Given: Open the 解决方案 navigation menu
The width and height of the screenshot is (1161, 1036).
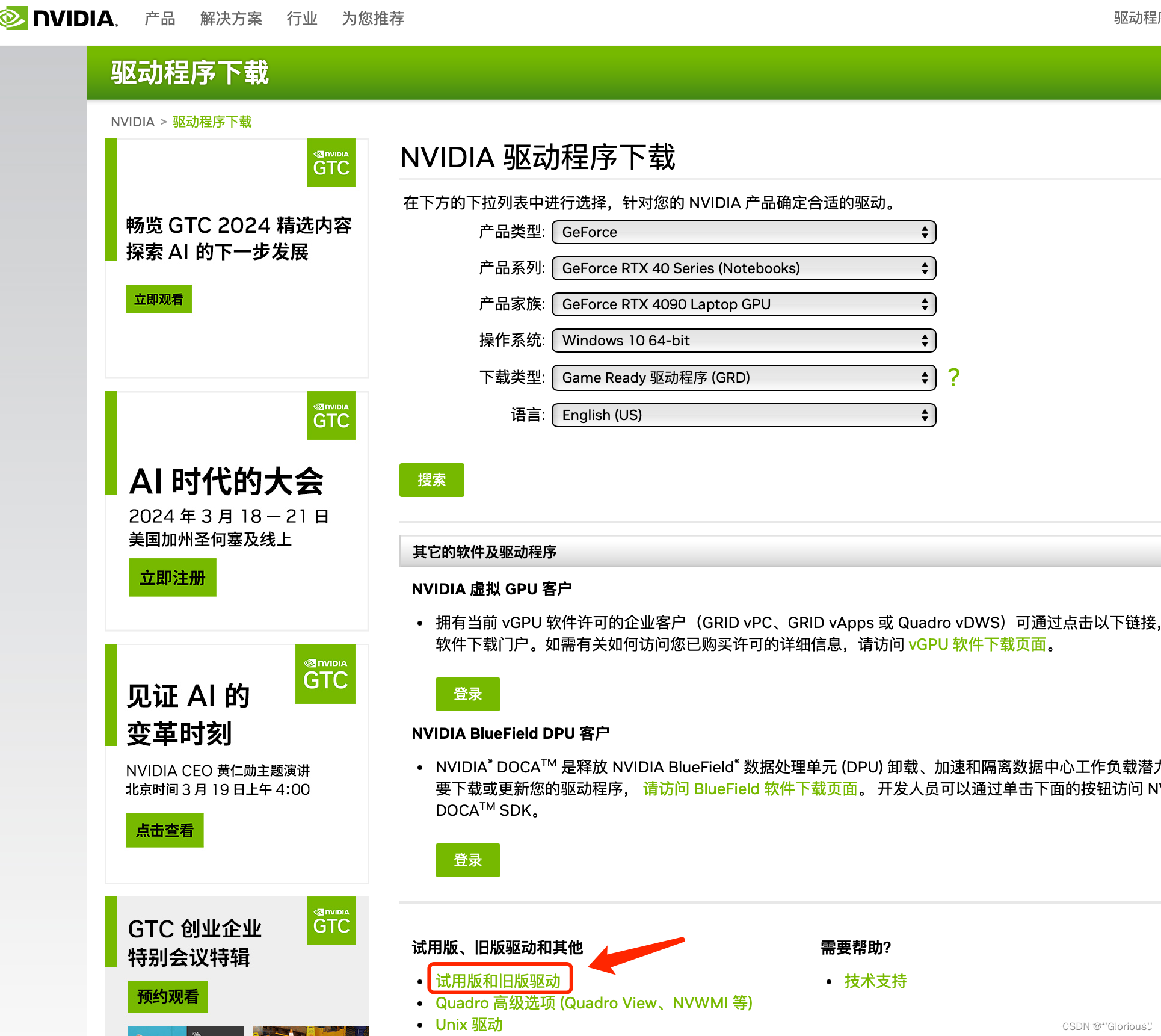Looking at the screenshot, I should [x=231, y=19].
